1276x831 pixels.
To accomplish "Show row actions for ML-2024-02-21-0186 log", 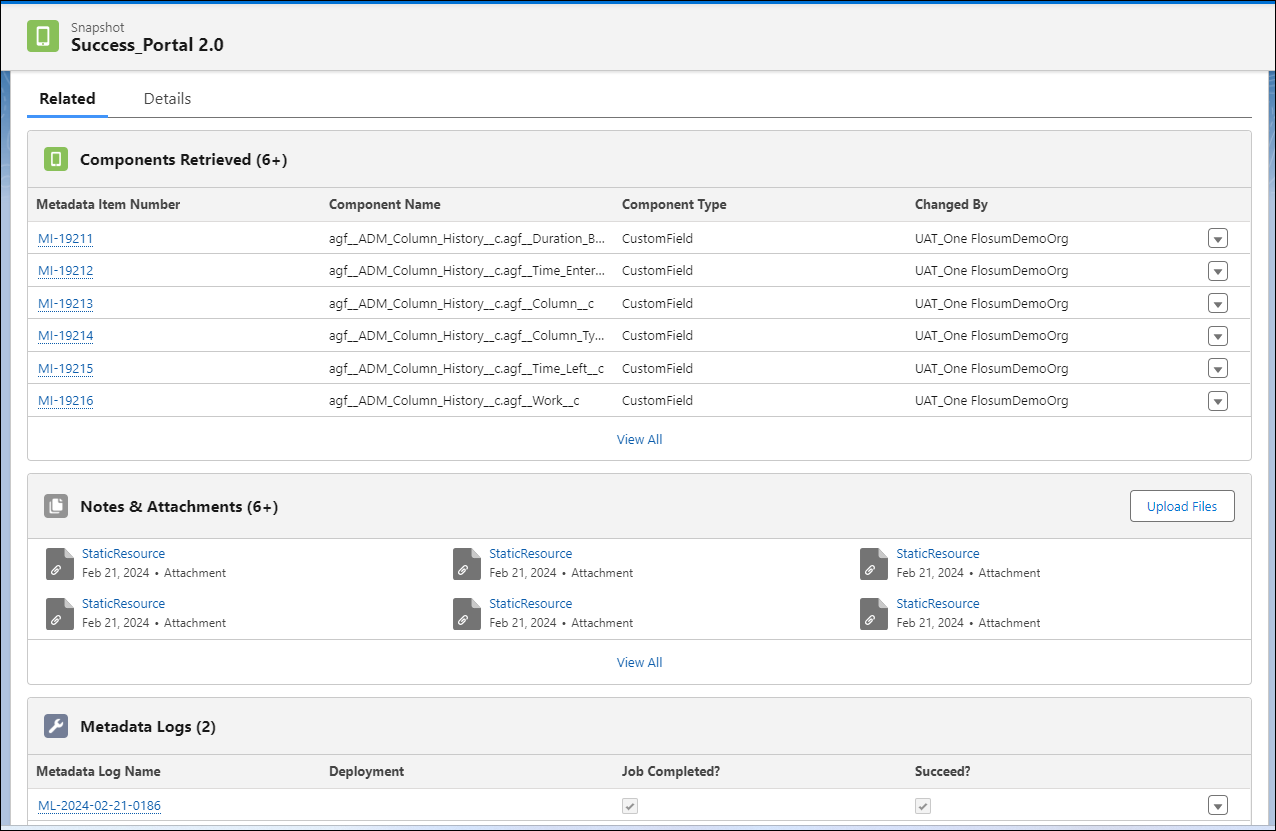I will click(1217, 806).
